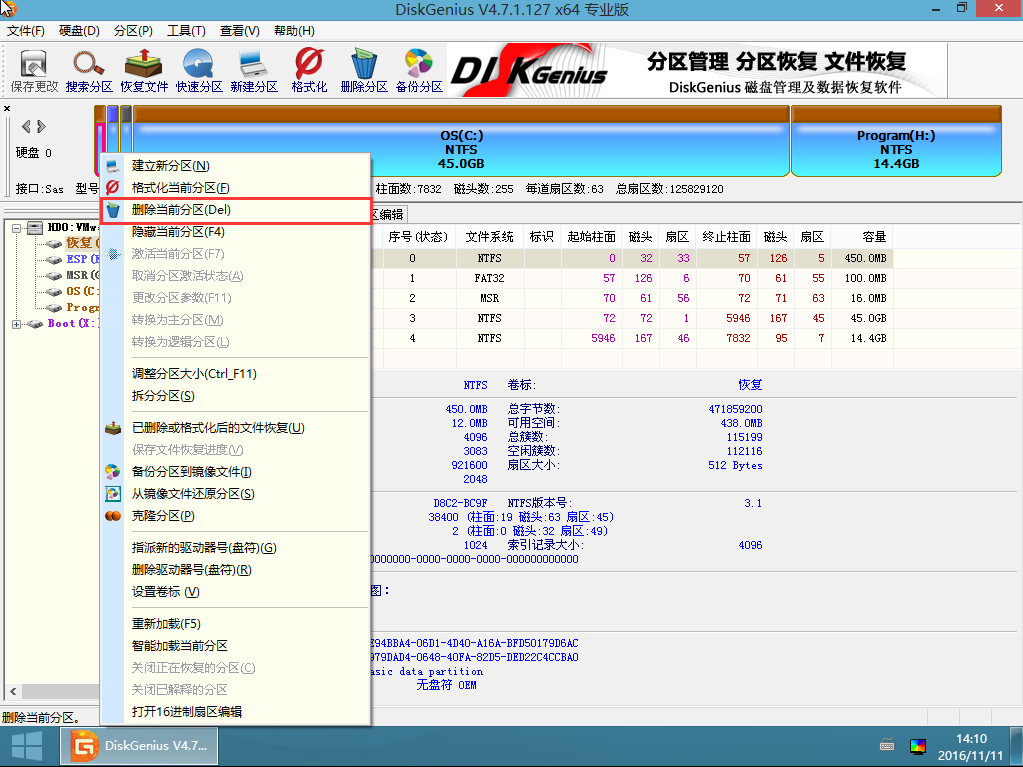The width and height of the screenshot is (1023, 767).
Task: Open the 查看(V) menu
Action: (239, 31)
